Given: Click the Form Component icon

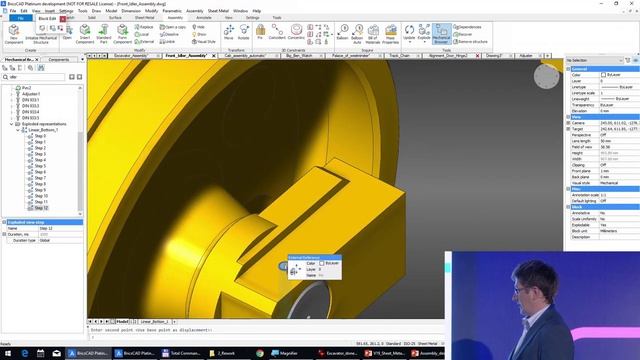Looking at the screenshot, I should pos(122,34).
